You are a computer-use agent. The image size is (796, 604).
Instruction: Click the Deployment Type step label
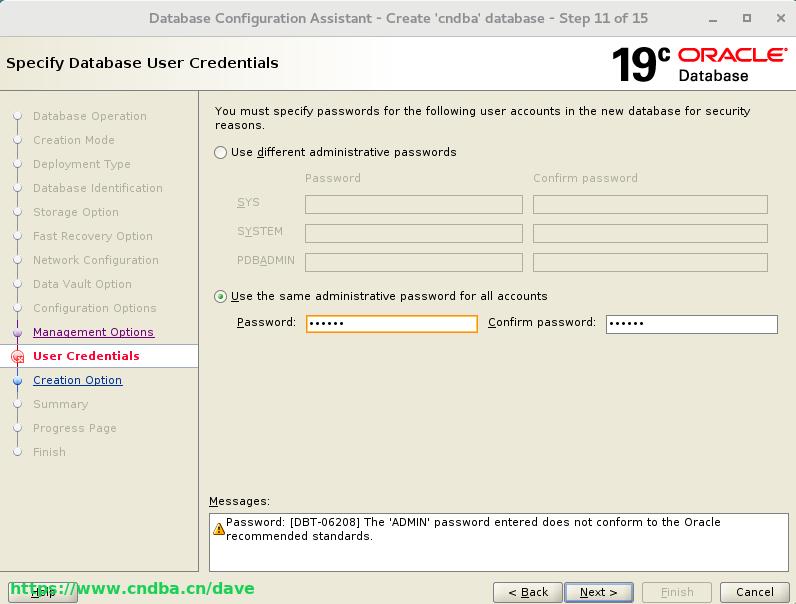(82, 164)
